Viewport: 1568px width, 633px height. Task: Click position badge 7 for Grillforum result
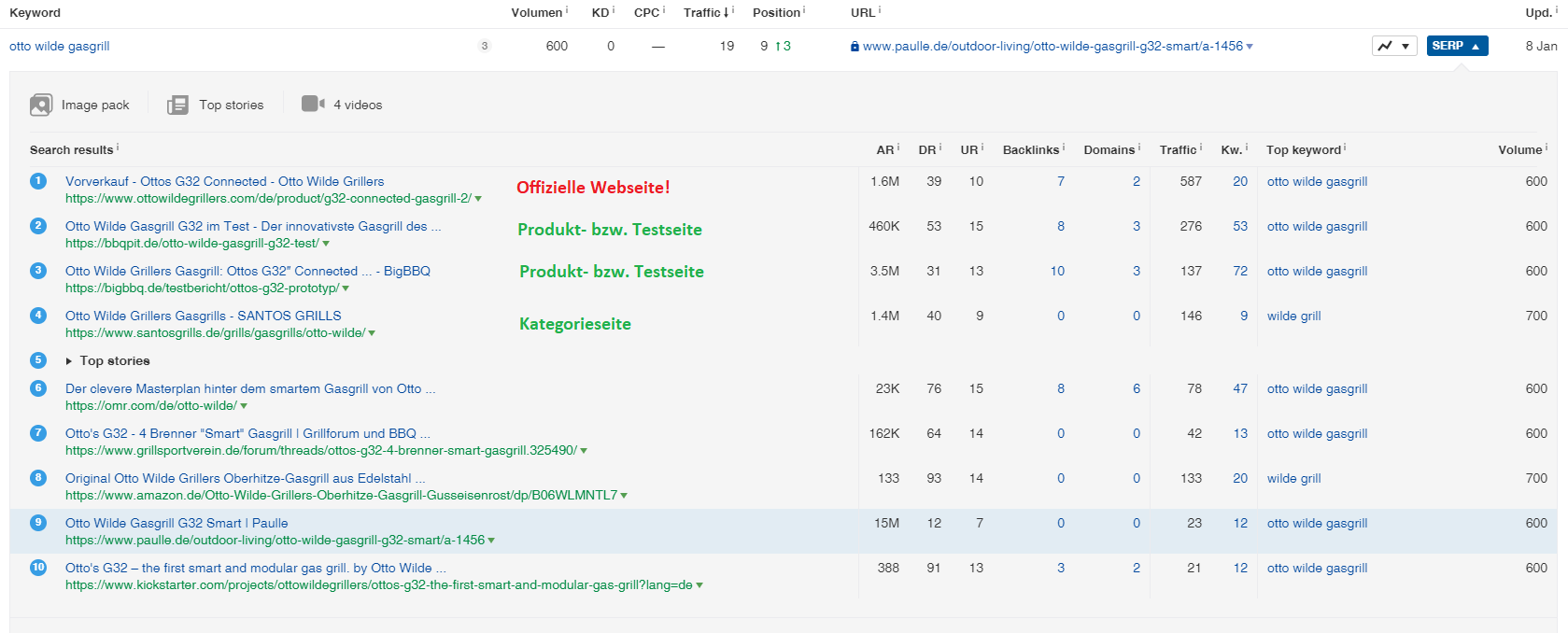38,433
